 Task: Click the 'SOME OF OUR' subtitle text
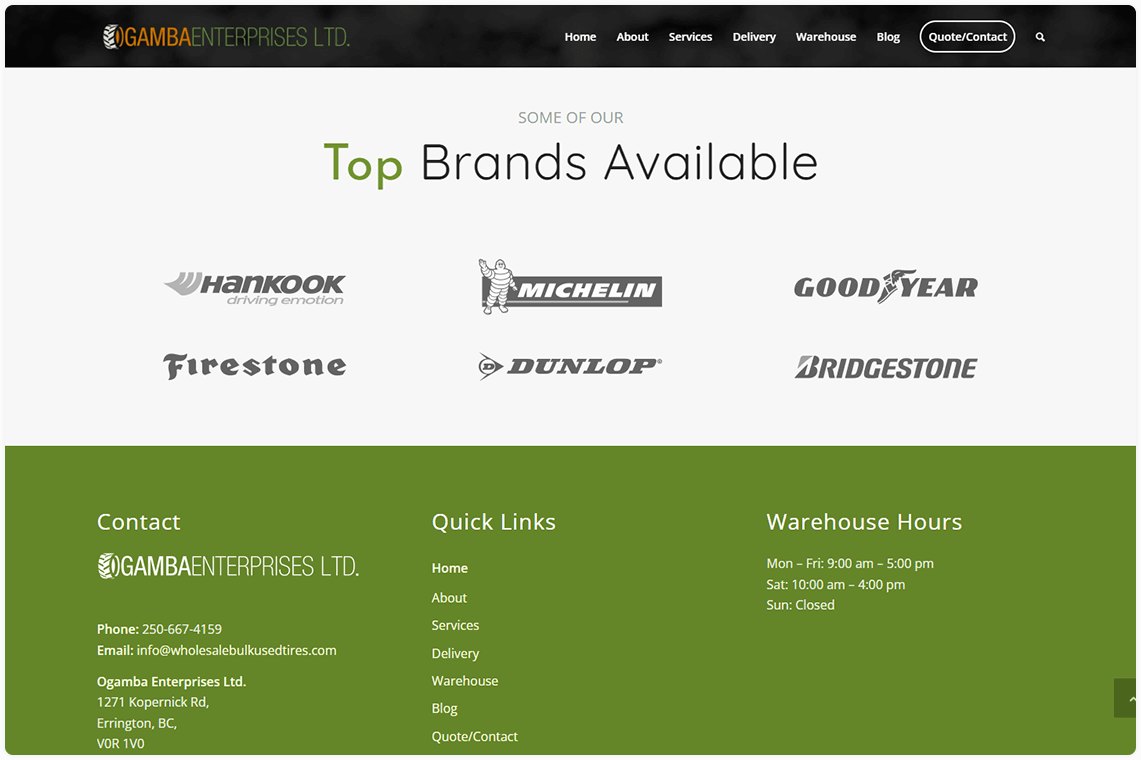coord(570,118)
